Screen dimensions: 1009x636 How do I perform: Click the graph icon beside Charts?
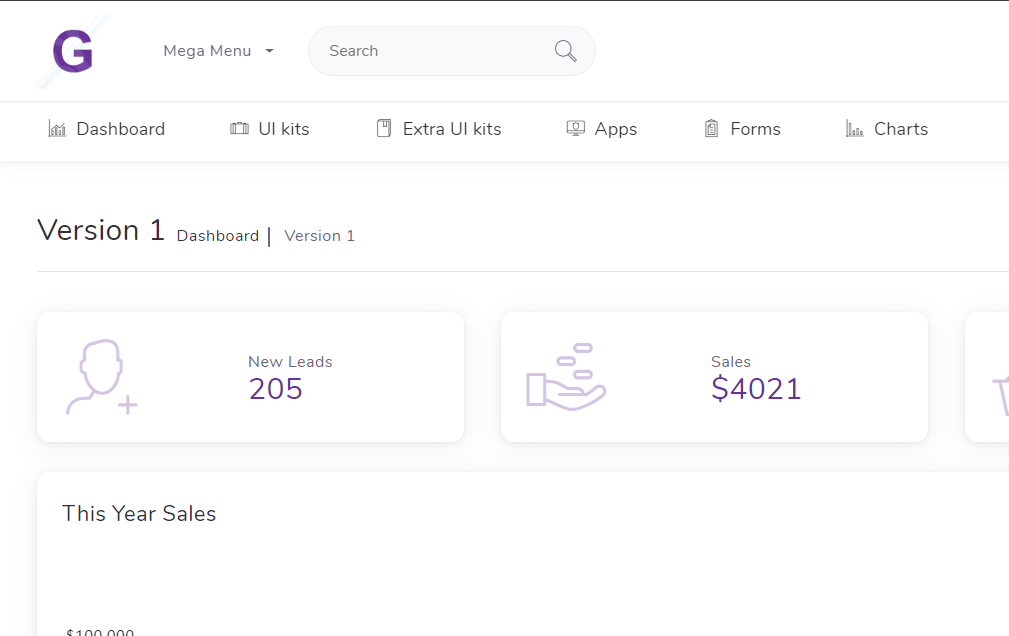854,129
